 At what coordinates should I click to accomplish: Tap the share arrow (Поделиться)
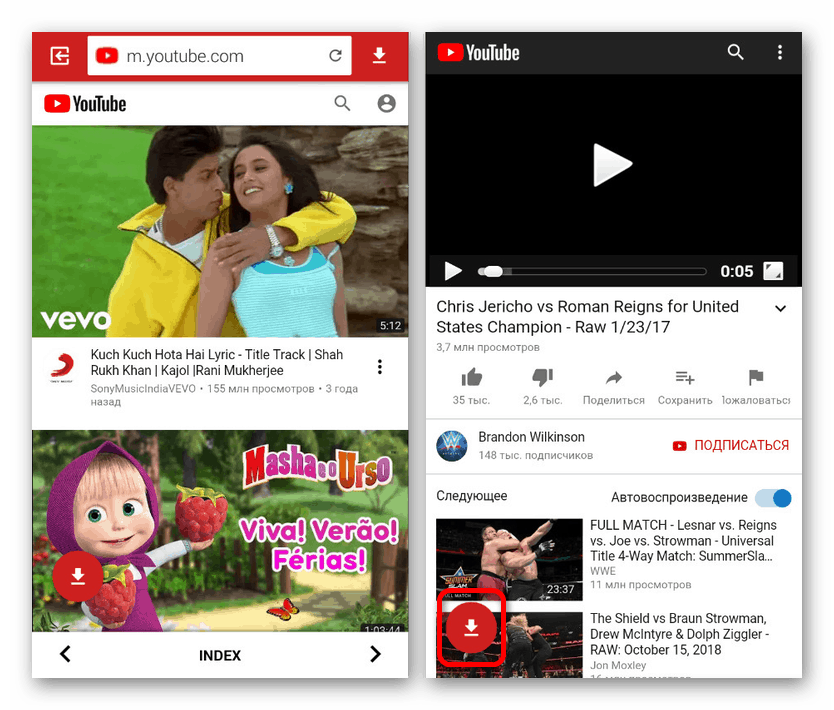(614, 378)
